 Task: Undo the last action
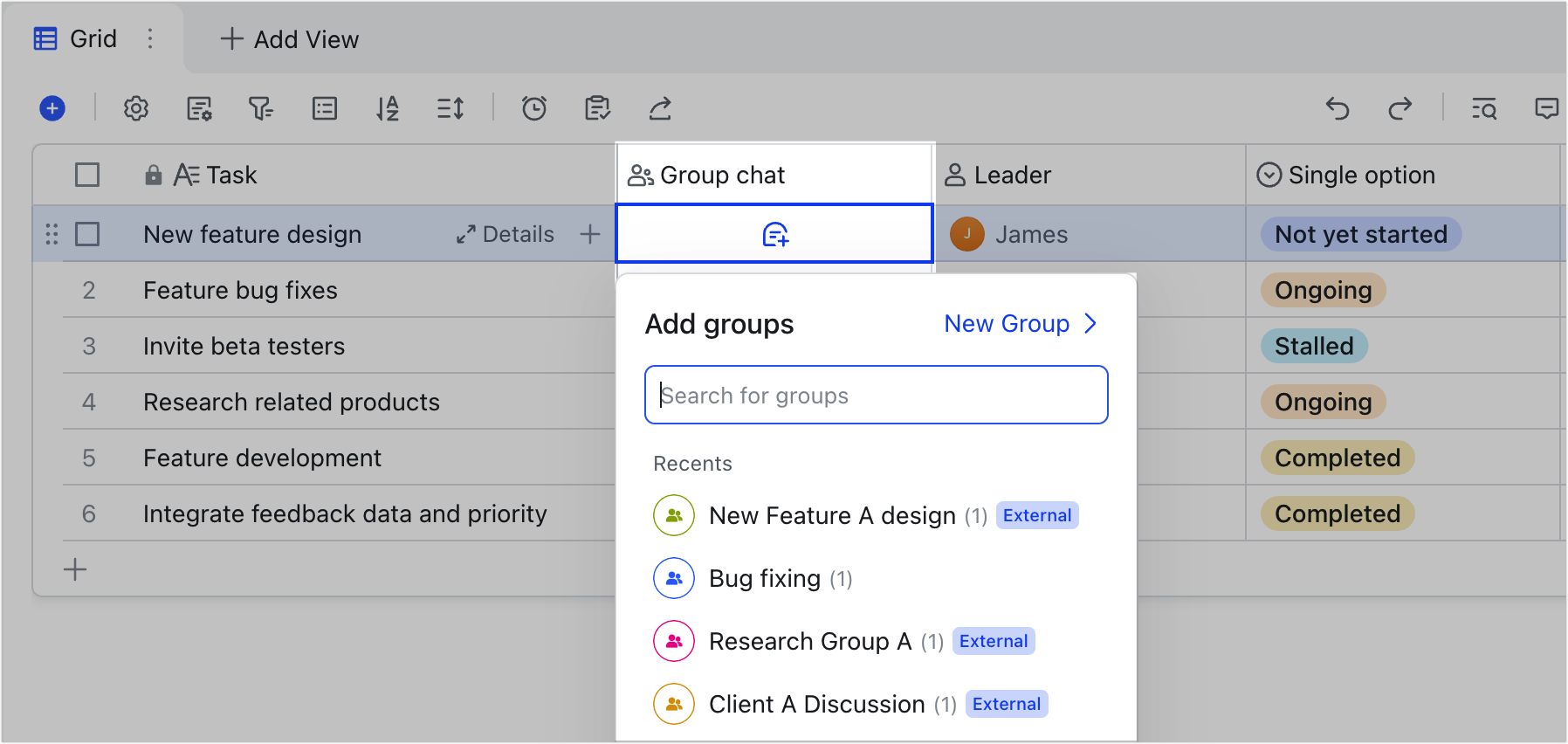click(x=1338, y=108)
